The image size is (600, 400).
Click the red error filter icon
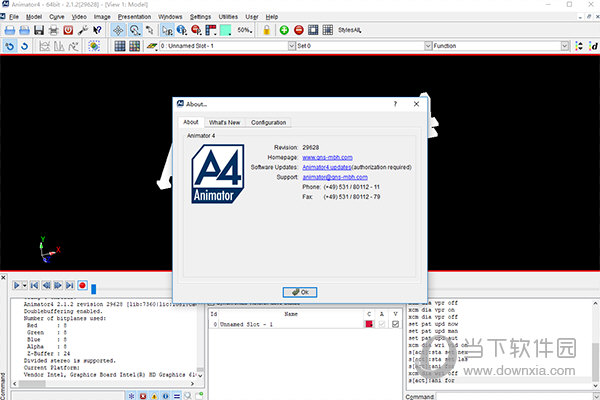143,396
